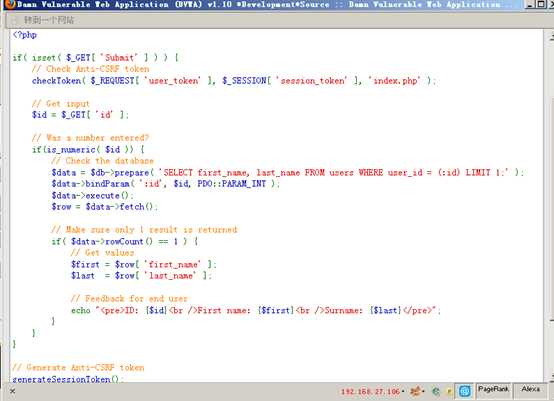Click the small yellow icon in status bar
Image resolution: width=554 pixels, height=401 pixels.
click(x=449, y=391)
